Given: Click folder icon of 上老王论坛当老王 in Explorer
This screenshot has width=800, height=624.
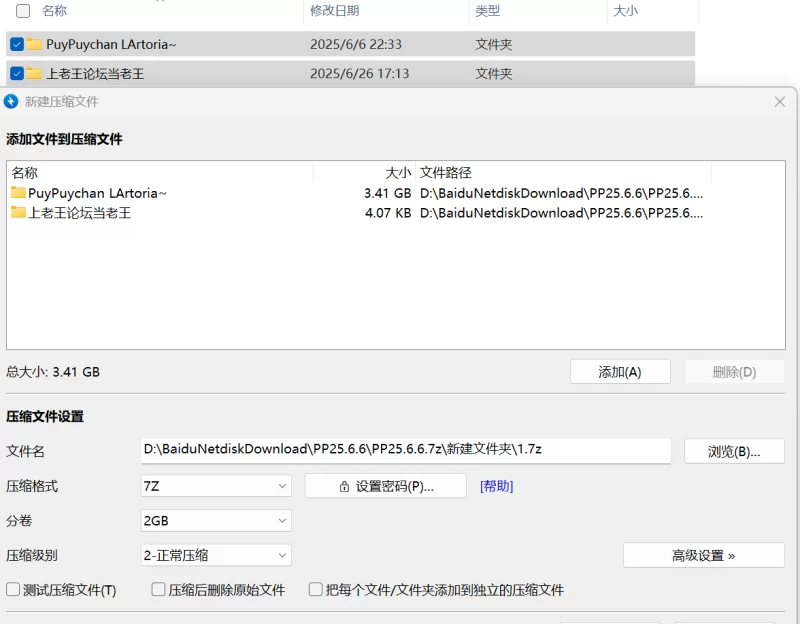Looking at the screenshot, I should (34, 73).
